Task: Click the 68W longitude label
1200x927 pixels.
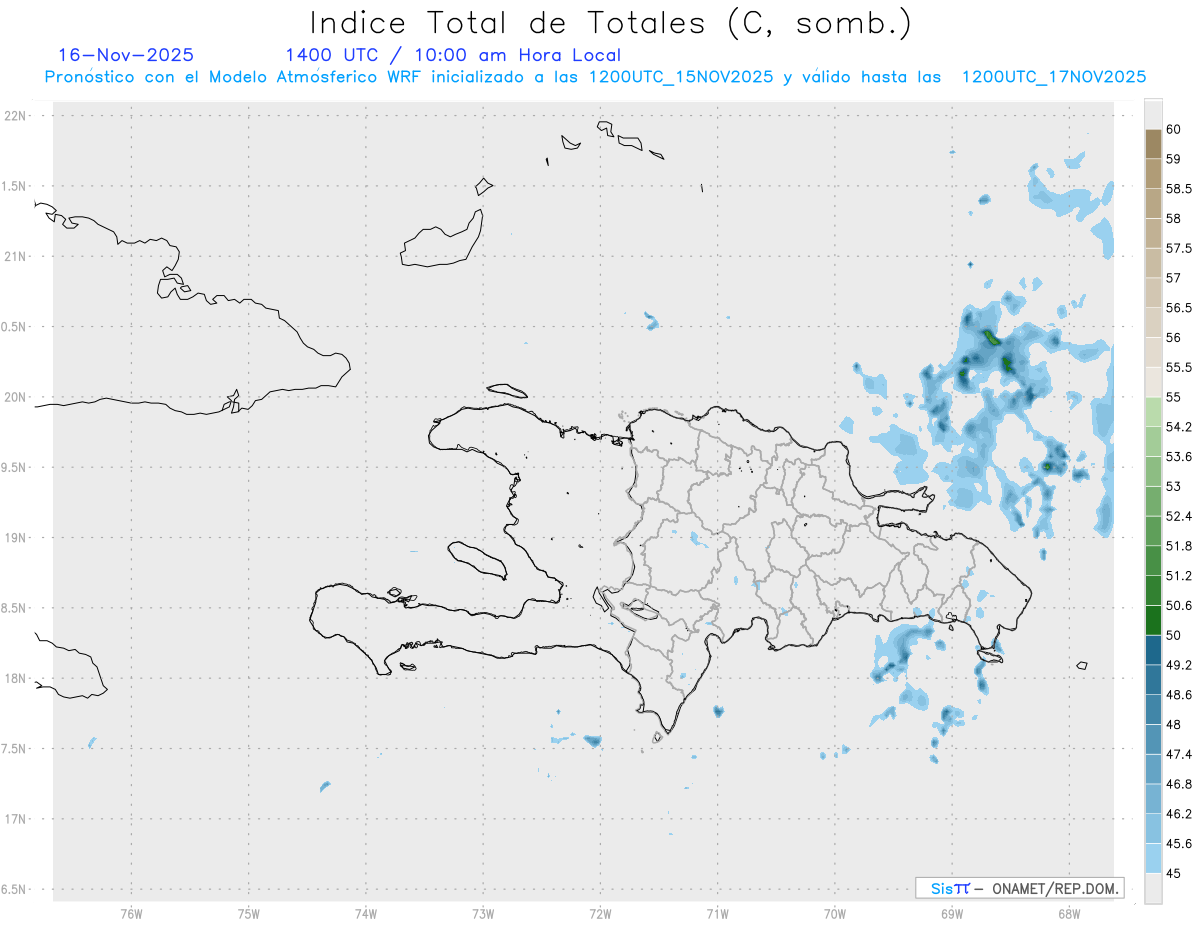Action: (1069, 913)
